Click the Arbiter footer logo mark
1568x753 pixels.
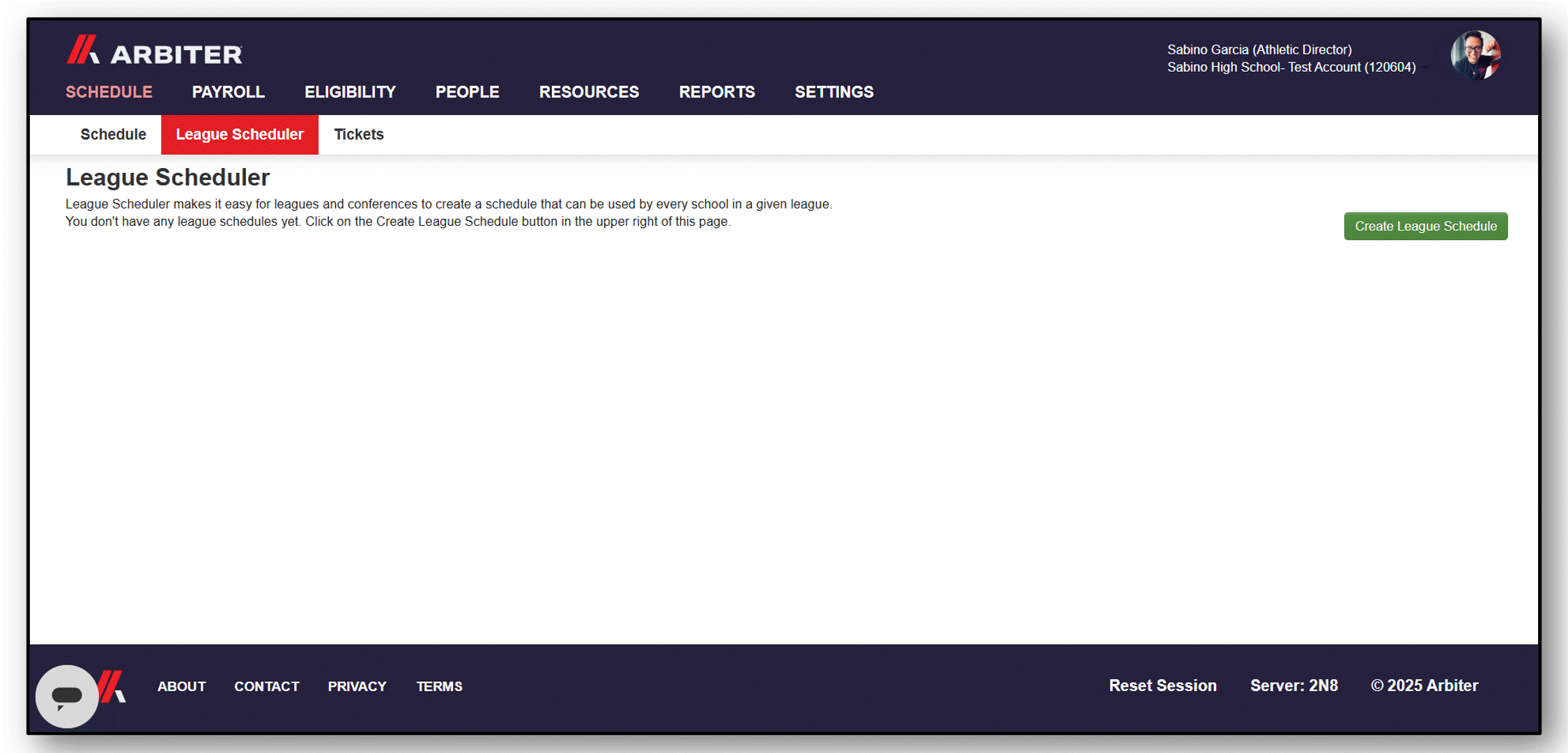(x=112, y=685)
